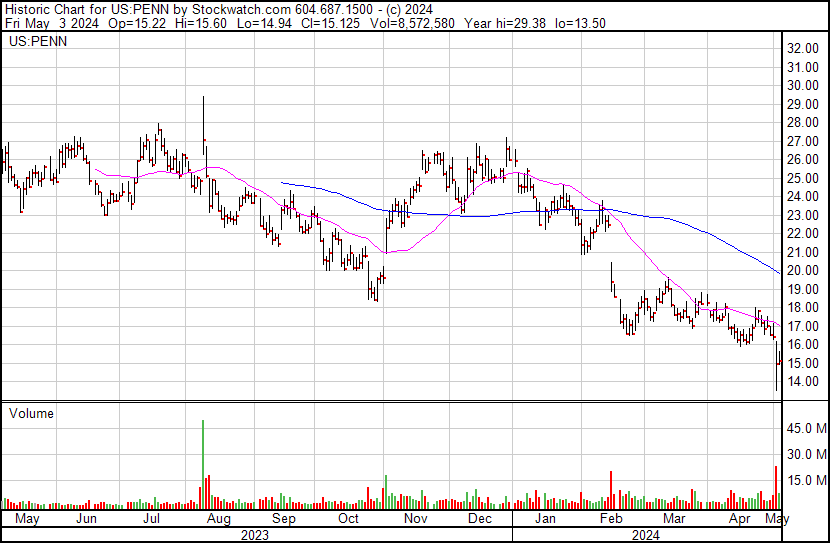Click the 45.0 M volume axis label
This screenshot has height=543, width=830.
(806, 428)
